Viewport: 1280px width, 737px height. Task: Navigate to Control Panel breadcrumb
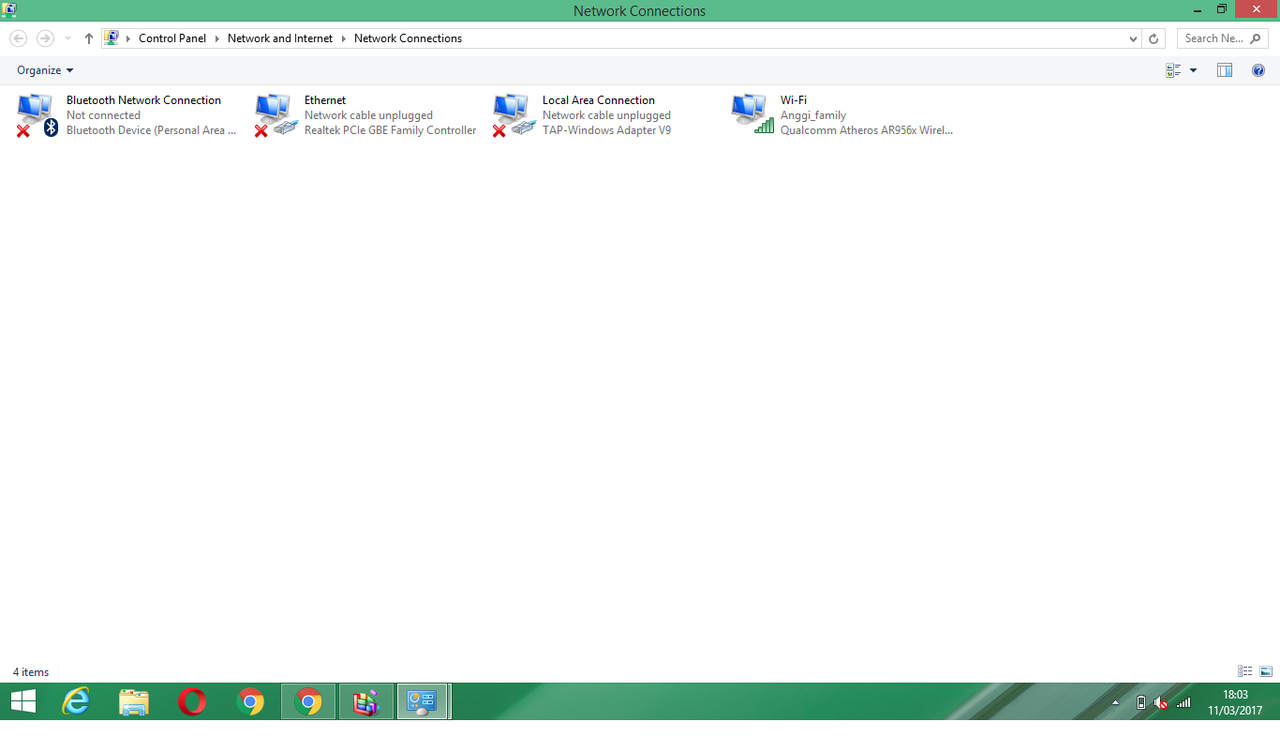pos(172,38)
